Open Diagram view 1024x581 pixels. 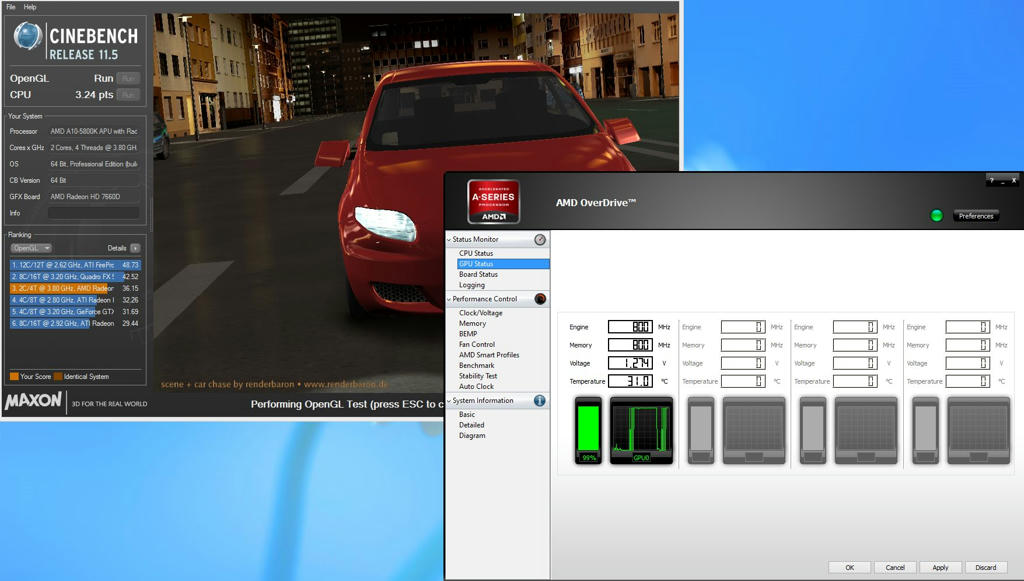[472, 435]
